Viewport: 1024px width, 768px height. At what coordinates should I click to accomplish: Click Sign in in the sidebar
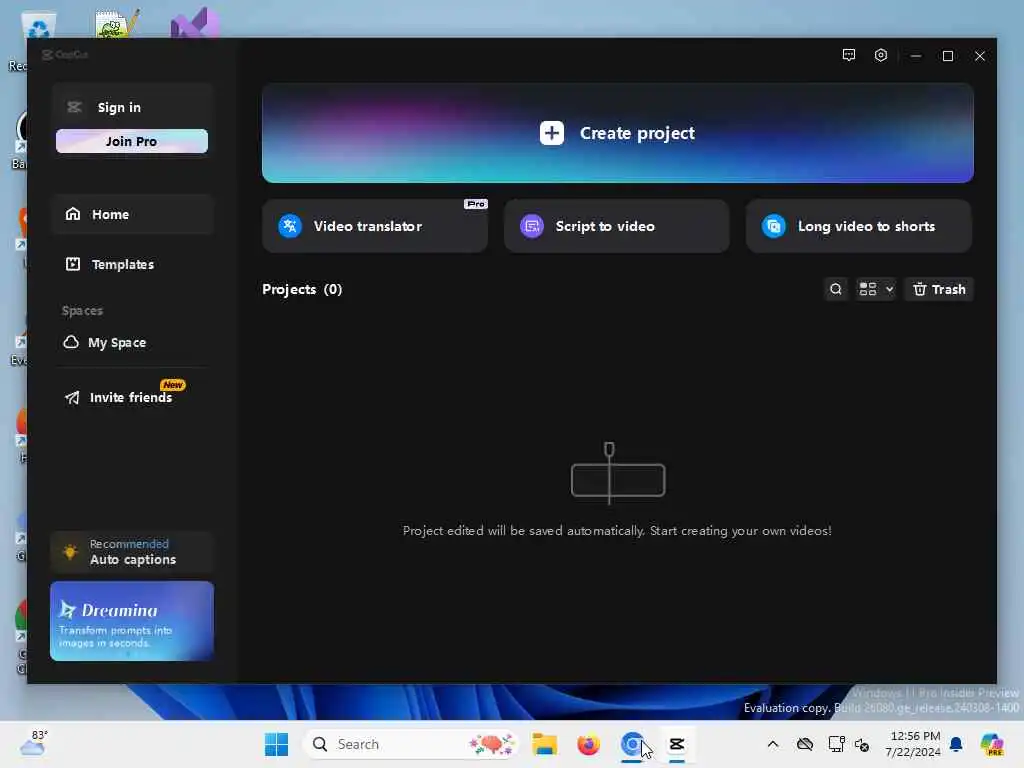click(x=119, y=107)
